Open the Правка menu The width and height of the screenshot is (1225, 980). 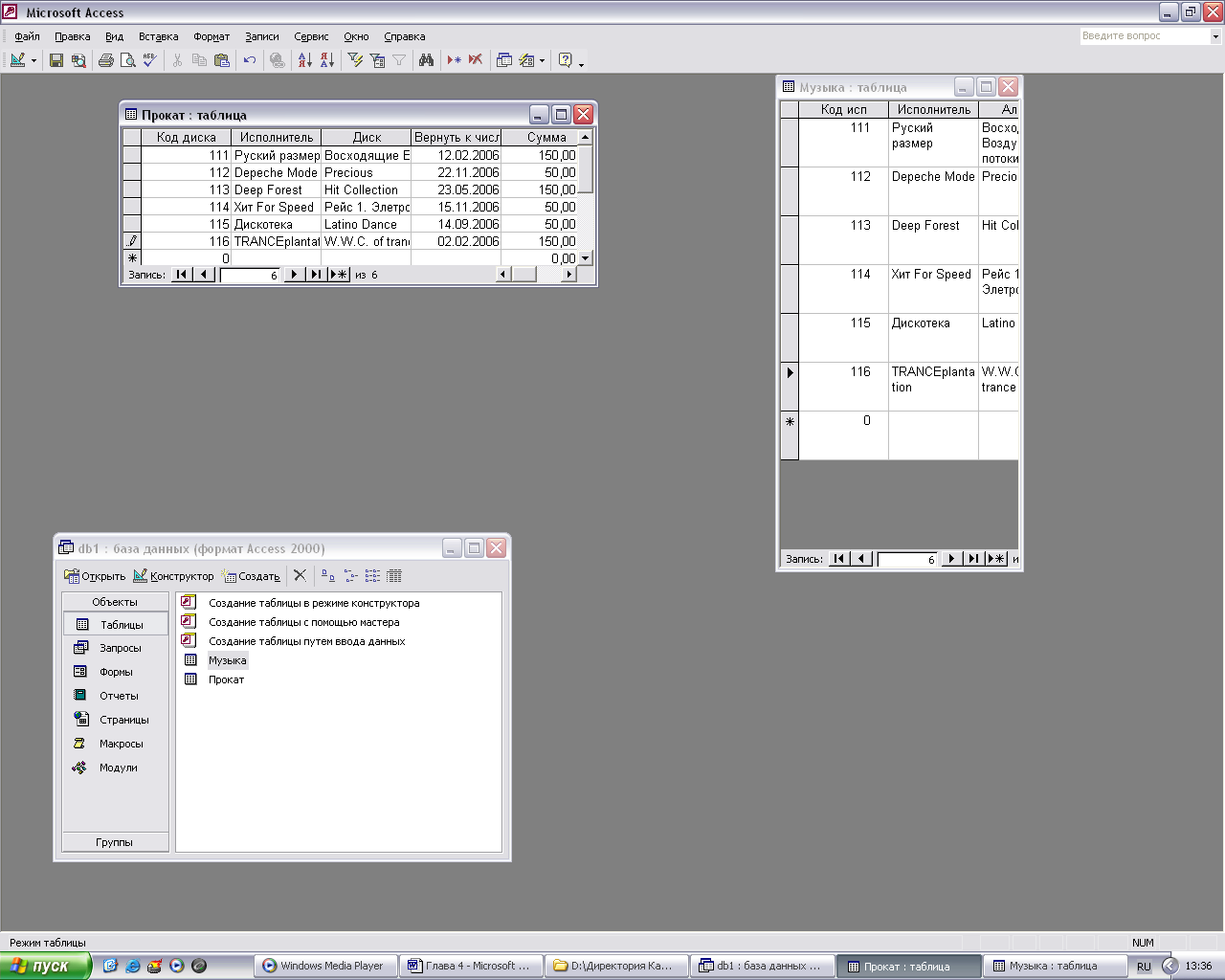(x=72, y=36)
